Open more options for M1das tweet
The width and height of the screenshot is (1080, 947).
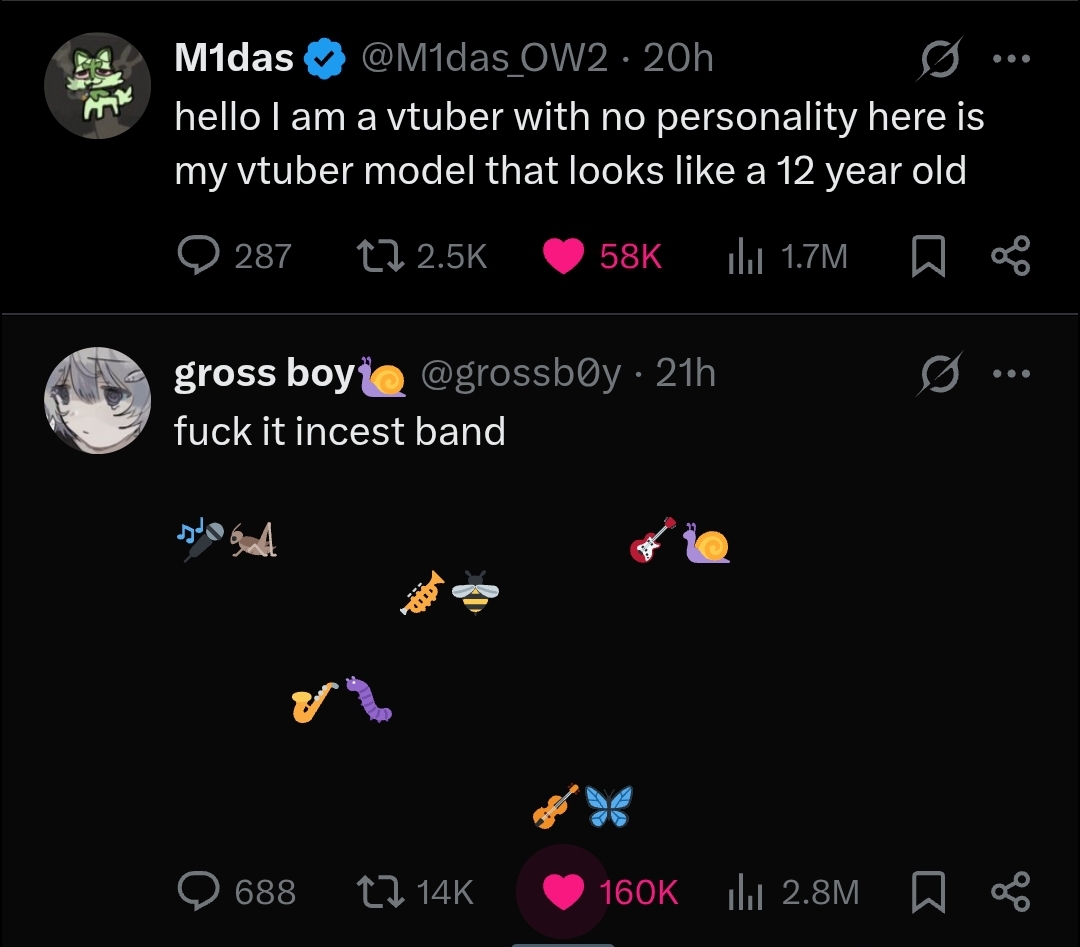pyautogui.click(x=1010, y=58)
